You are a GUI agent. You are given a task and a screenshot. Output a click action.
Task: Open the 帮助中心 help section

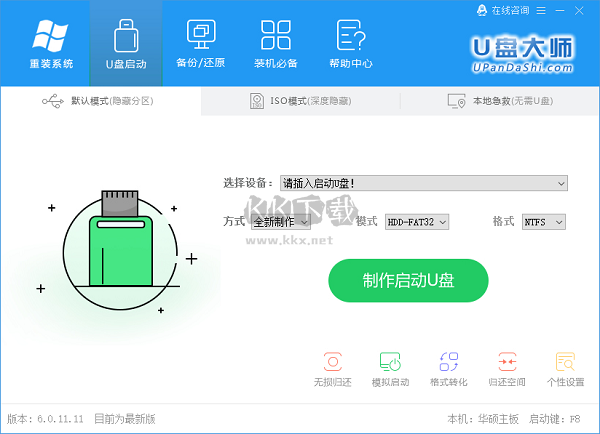(x=351, y=44)
